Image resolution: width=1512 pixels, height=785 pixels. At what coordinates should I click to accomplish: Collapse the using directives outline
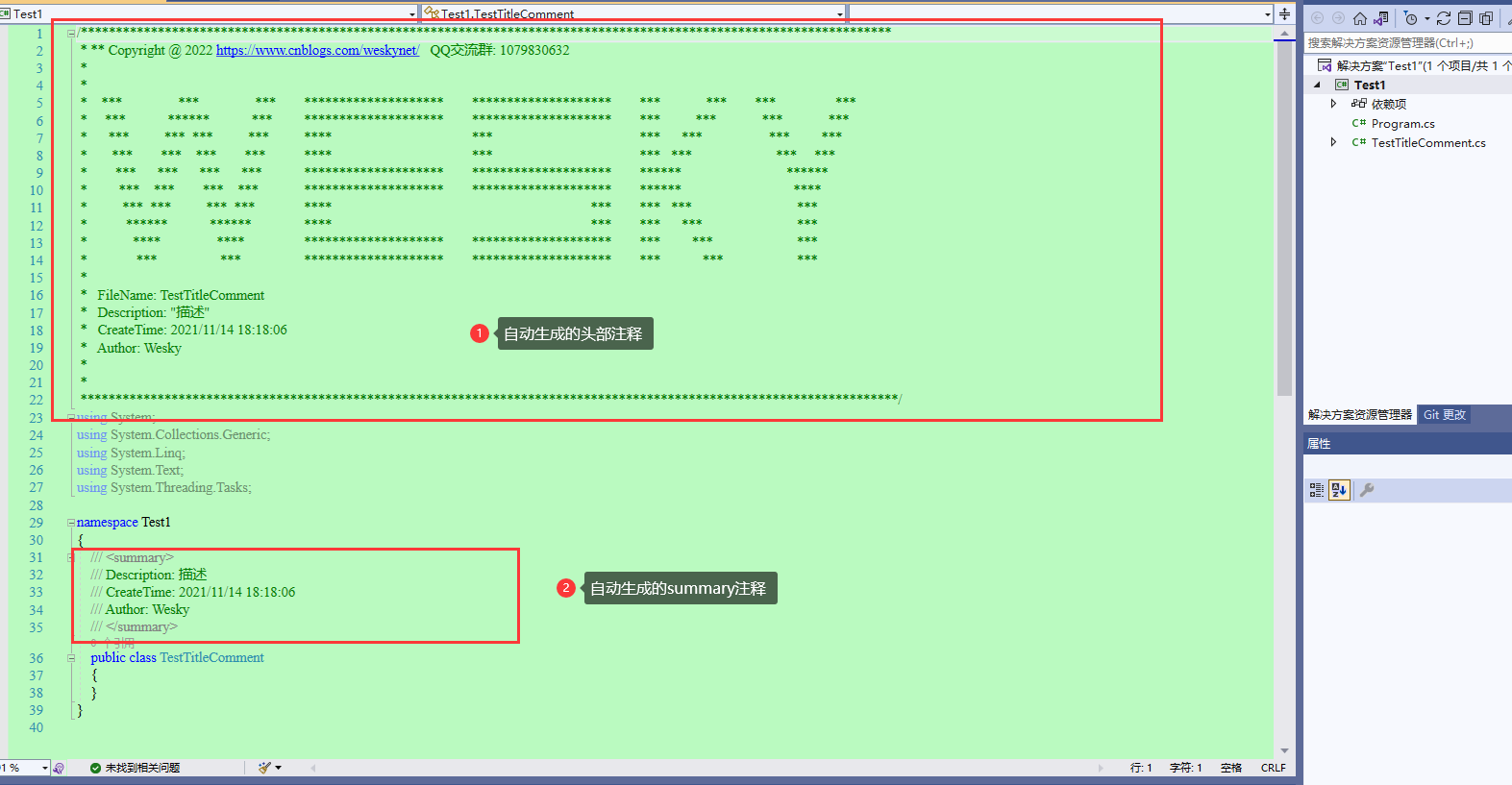pyautogui.click(x=71, y=417)
